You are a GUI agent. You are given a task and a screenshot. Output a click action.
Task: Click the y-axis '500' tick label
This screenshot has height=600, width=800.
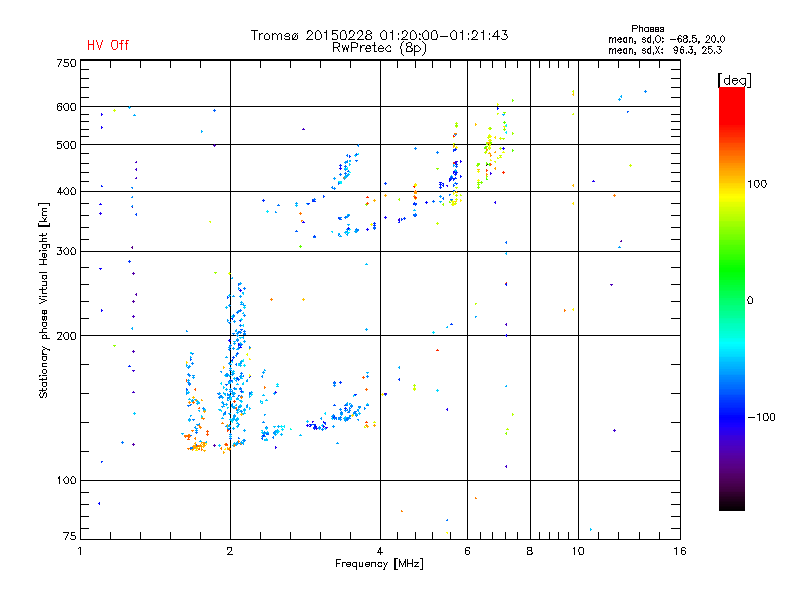tap(66, 145)
